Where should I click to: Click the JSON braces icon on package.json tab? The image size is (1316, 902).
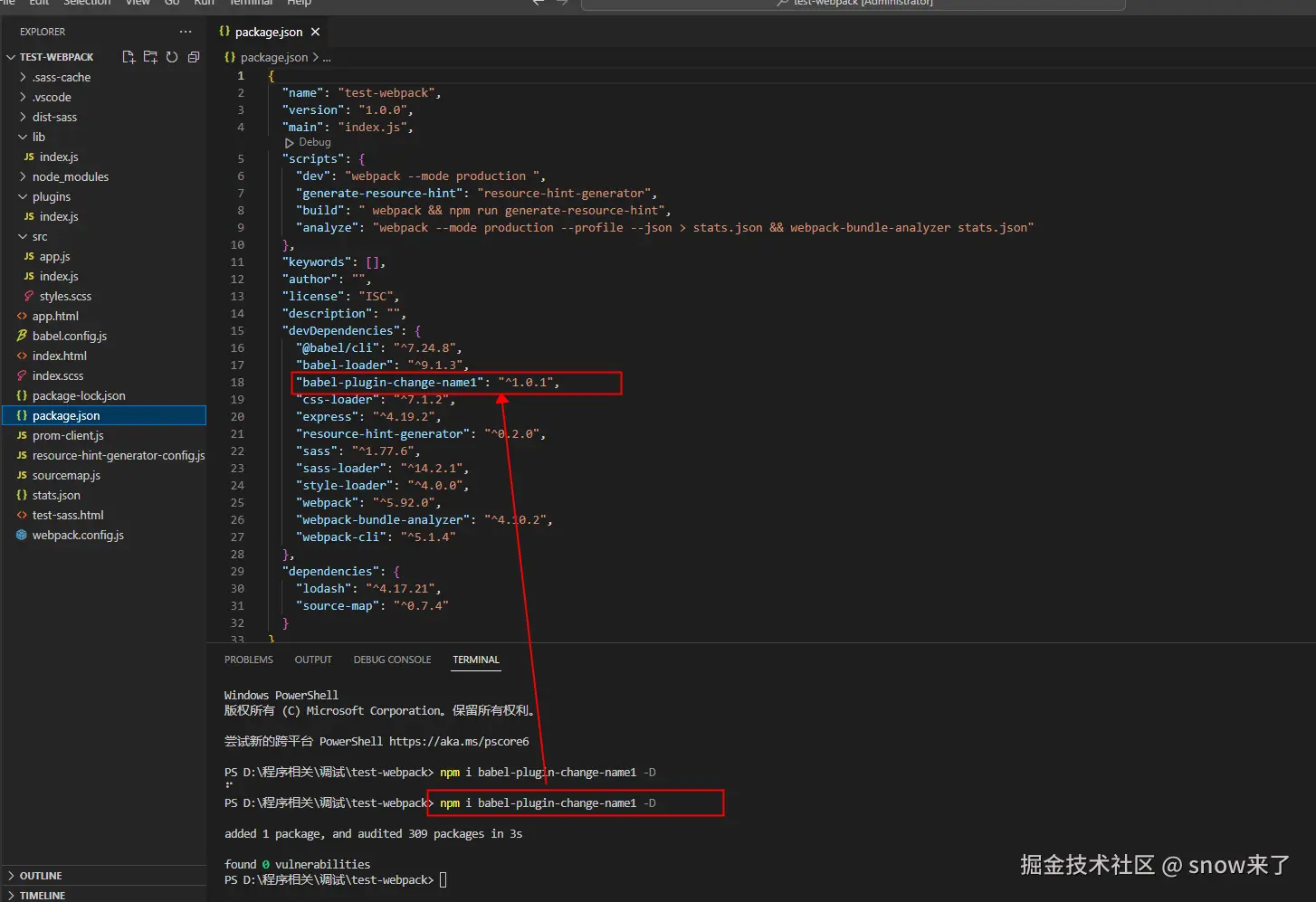click(x=224, y=32)
